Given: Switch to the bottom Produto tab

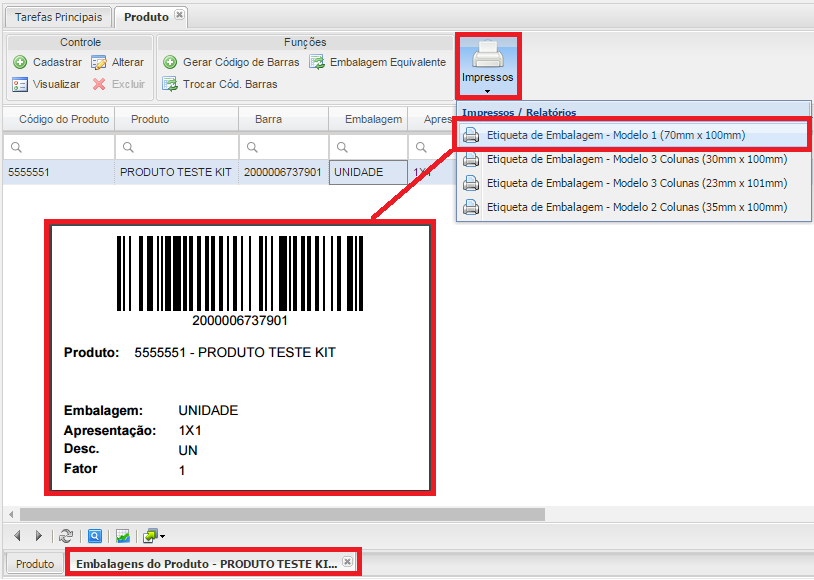Looking at the screenshot, I should 35,564.
